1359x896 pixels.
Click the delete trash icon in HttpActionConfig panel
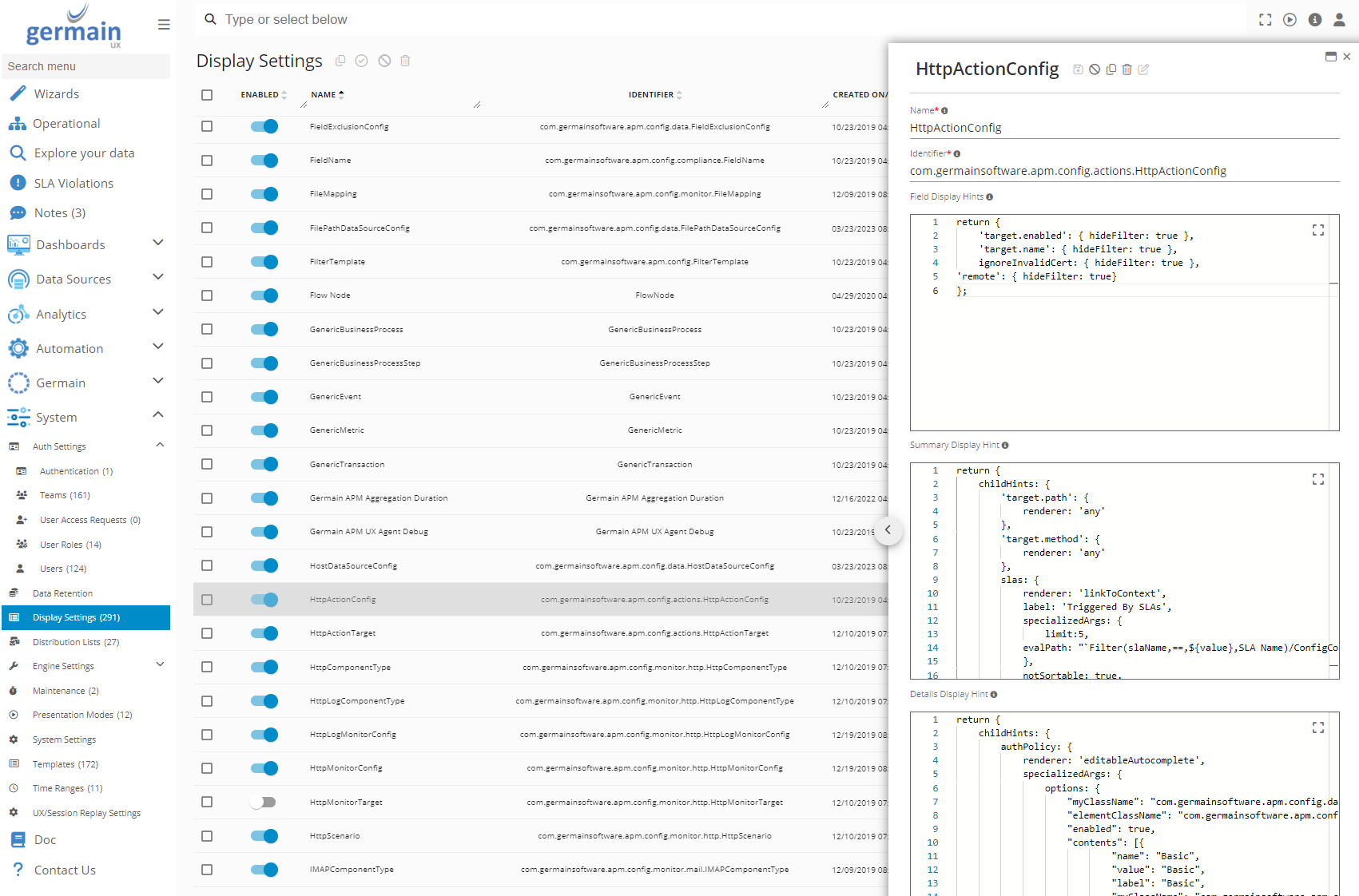1127,69
